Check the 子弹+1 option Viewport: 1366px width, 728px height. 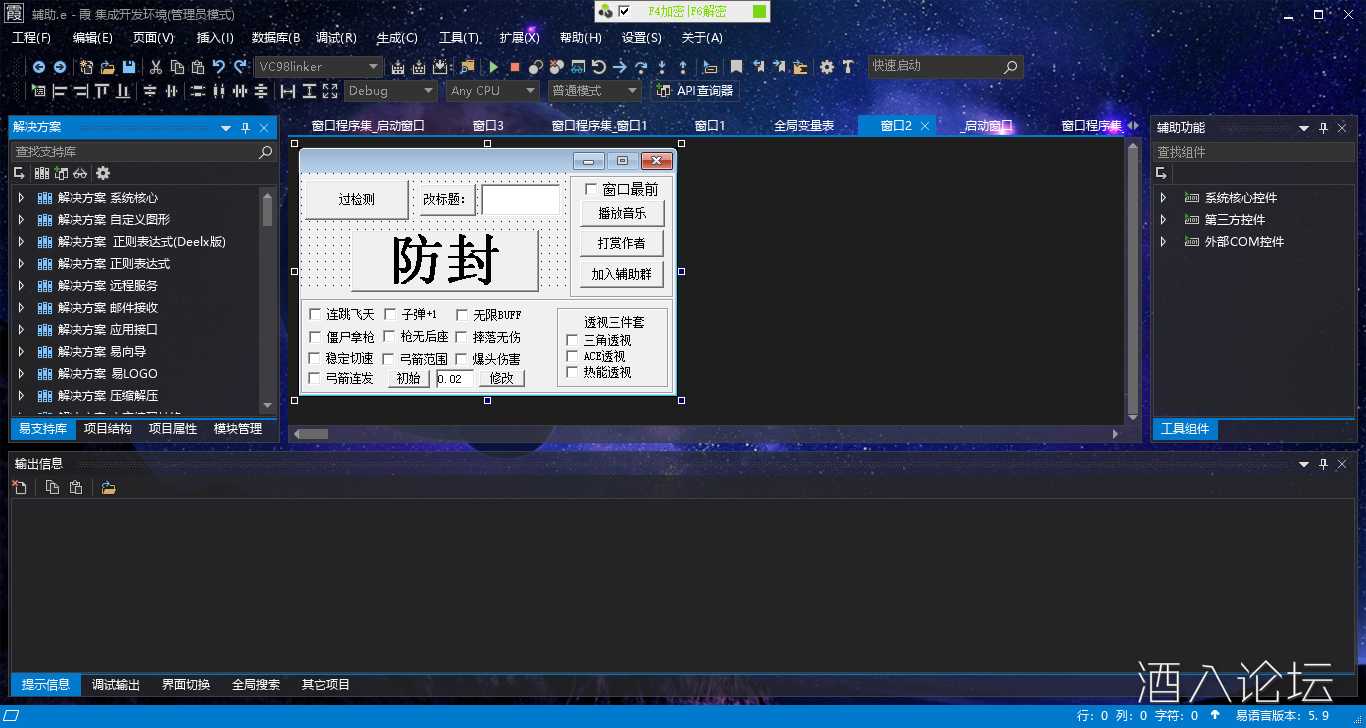coord(390,314)
